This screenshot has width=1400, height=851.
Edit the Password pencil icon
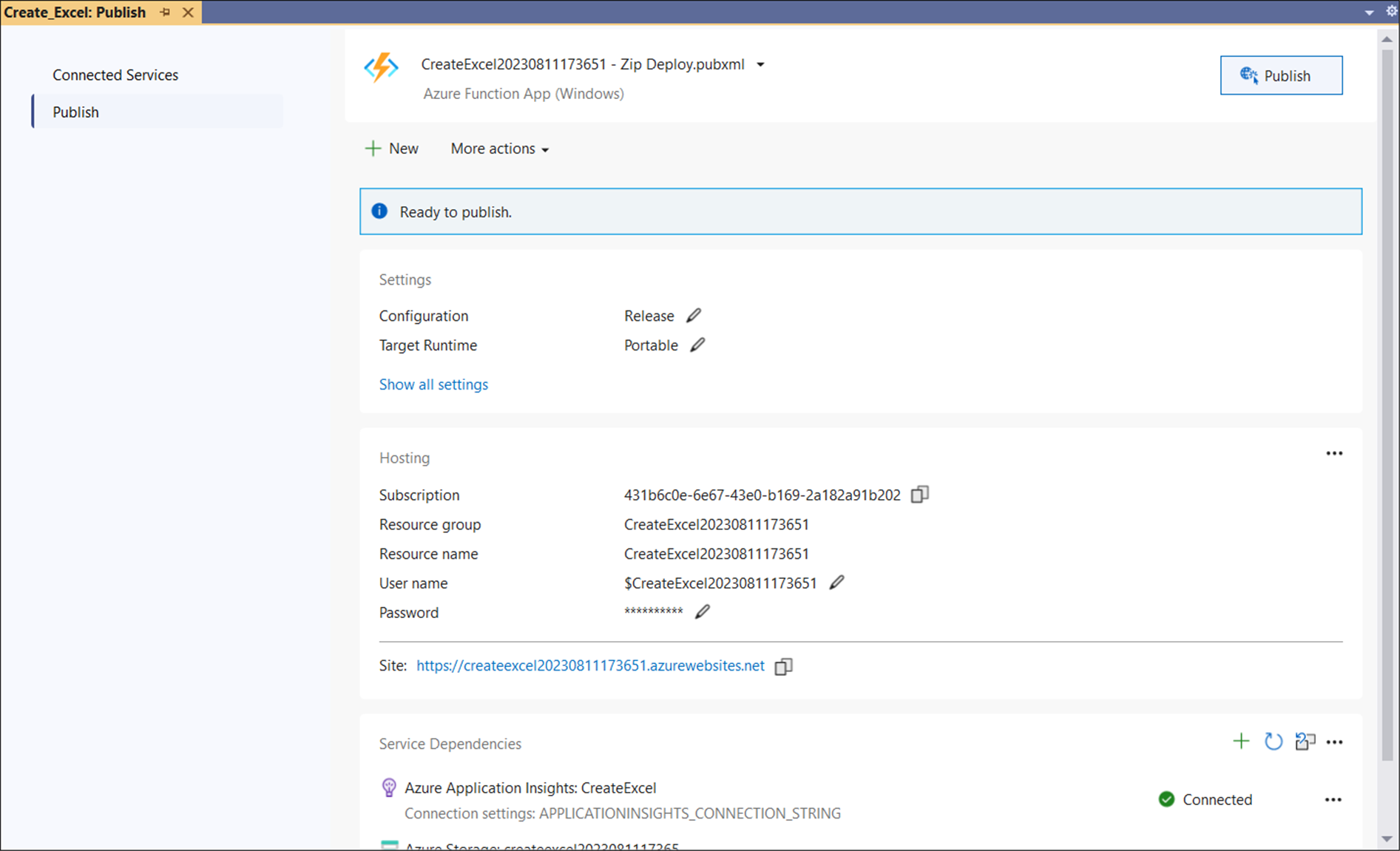coord(702,612)
